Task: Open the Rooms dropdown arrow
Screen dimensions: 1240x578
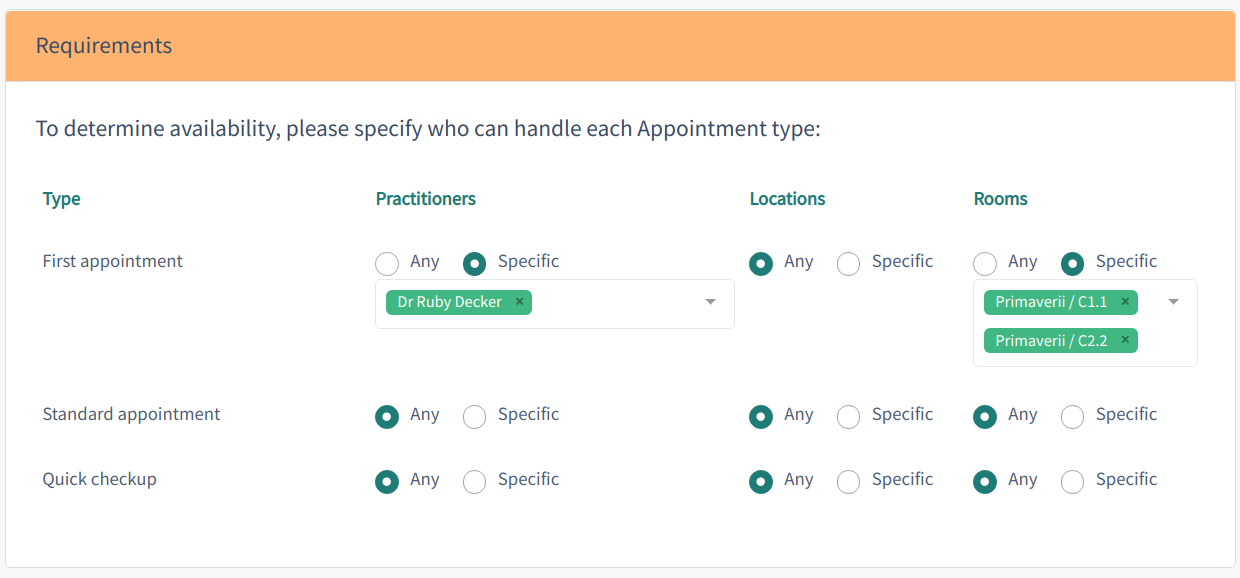Action: coord(1174,302)
